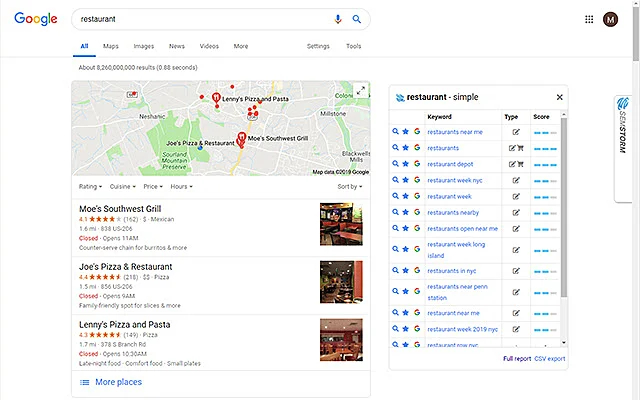The width and height of the screenshot is (640, 400).
Task: Close the Semstorm restaurant panel
Action: (560, 97)
